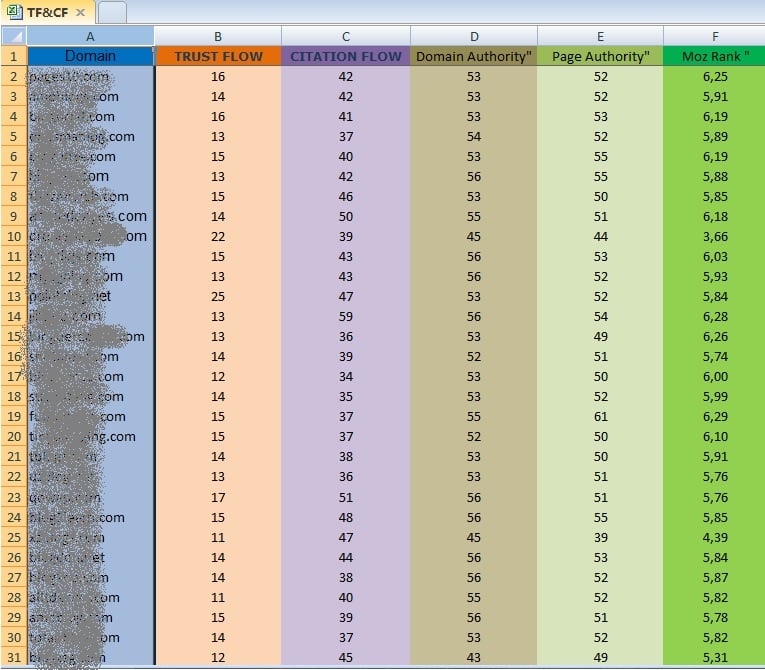Image resolution: width=765 pixels, height=670 pixels.
Task: Select column A header
Action: click(x=90, y=36)
